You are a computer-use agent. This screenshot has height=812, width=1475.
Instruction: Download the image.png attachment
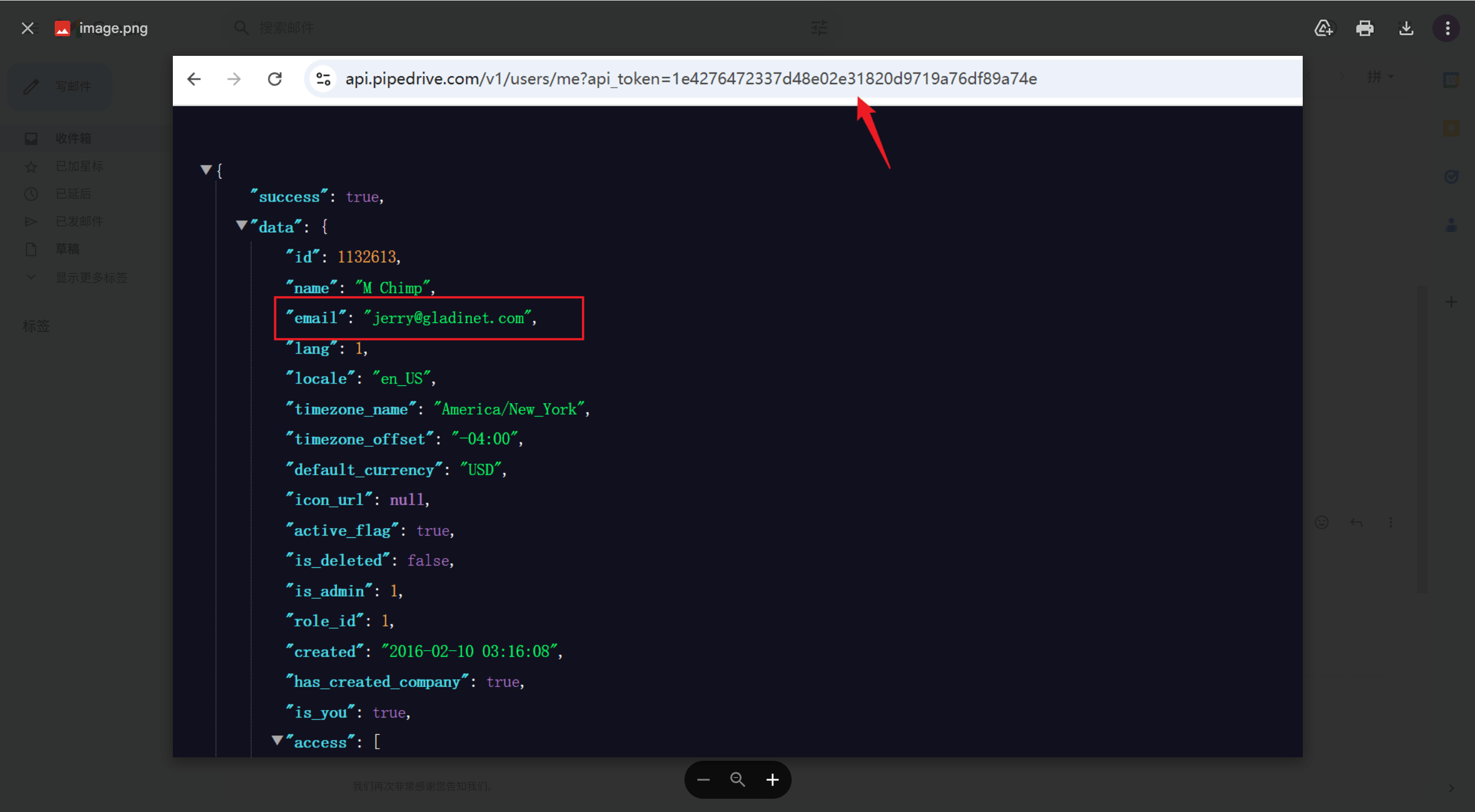click(1406, 28)
